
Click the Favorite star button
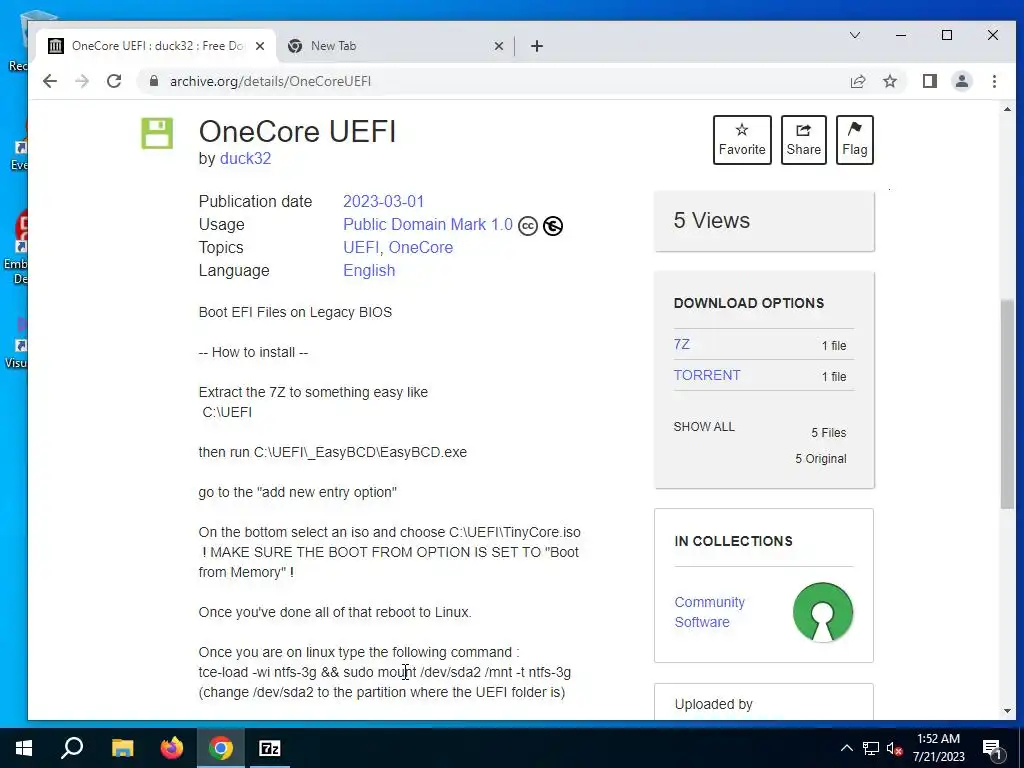(x=742, y=140)
